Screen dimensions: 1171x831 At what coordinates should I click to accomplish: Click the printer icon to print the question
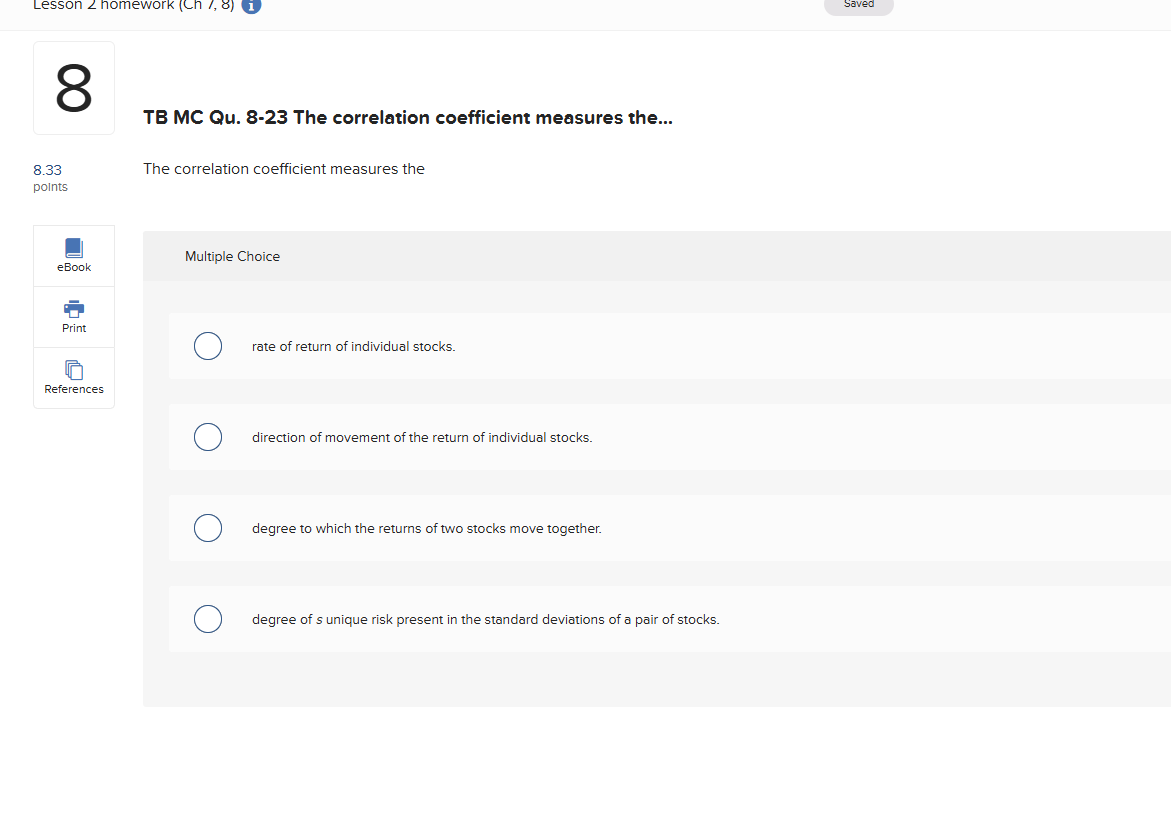(x=73, y=310)
